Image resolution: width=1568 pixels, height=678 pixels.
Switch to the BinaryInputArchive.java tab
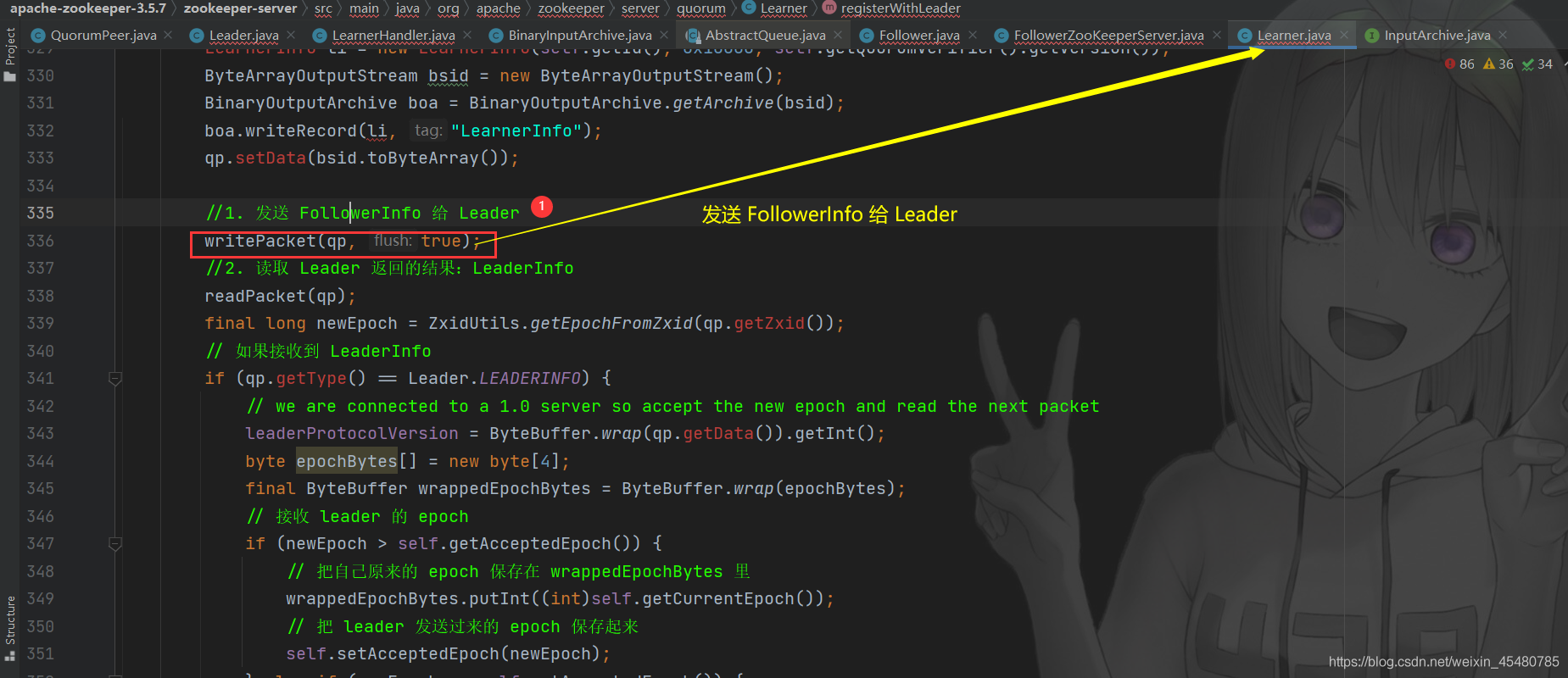click(580, 36)
